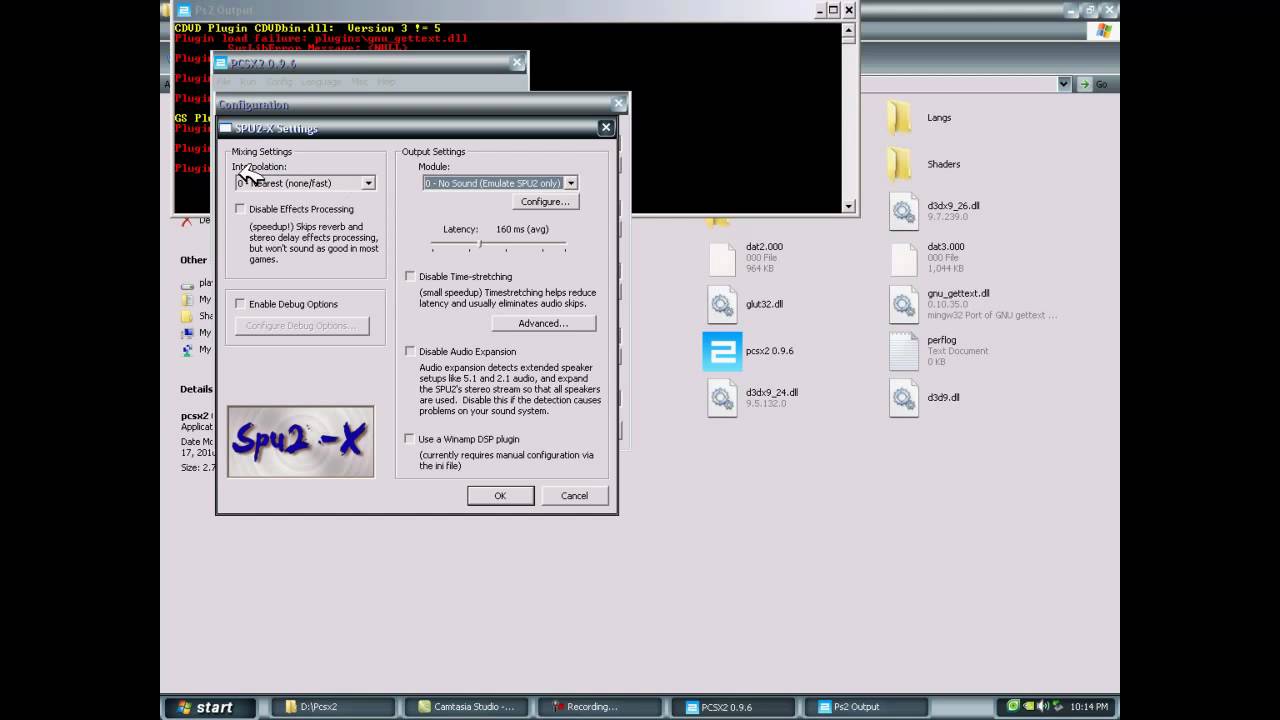Tick the Use a Winamp DSP plugin checkbox

[410, 439]
